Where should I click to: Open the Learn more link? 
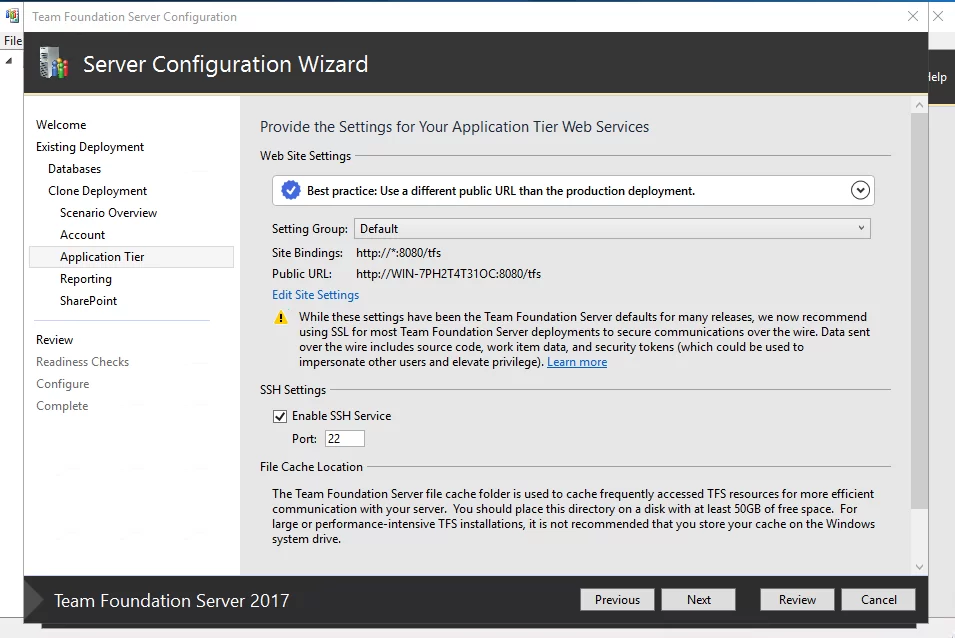[x=577, y=362]
